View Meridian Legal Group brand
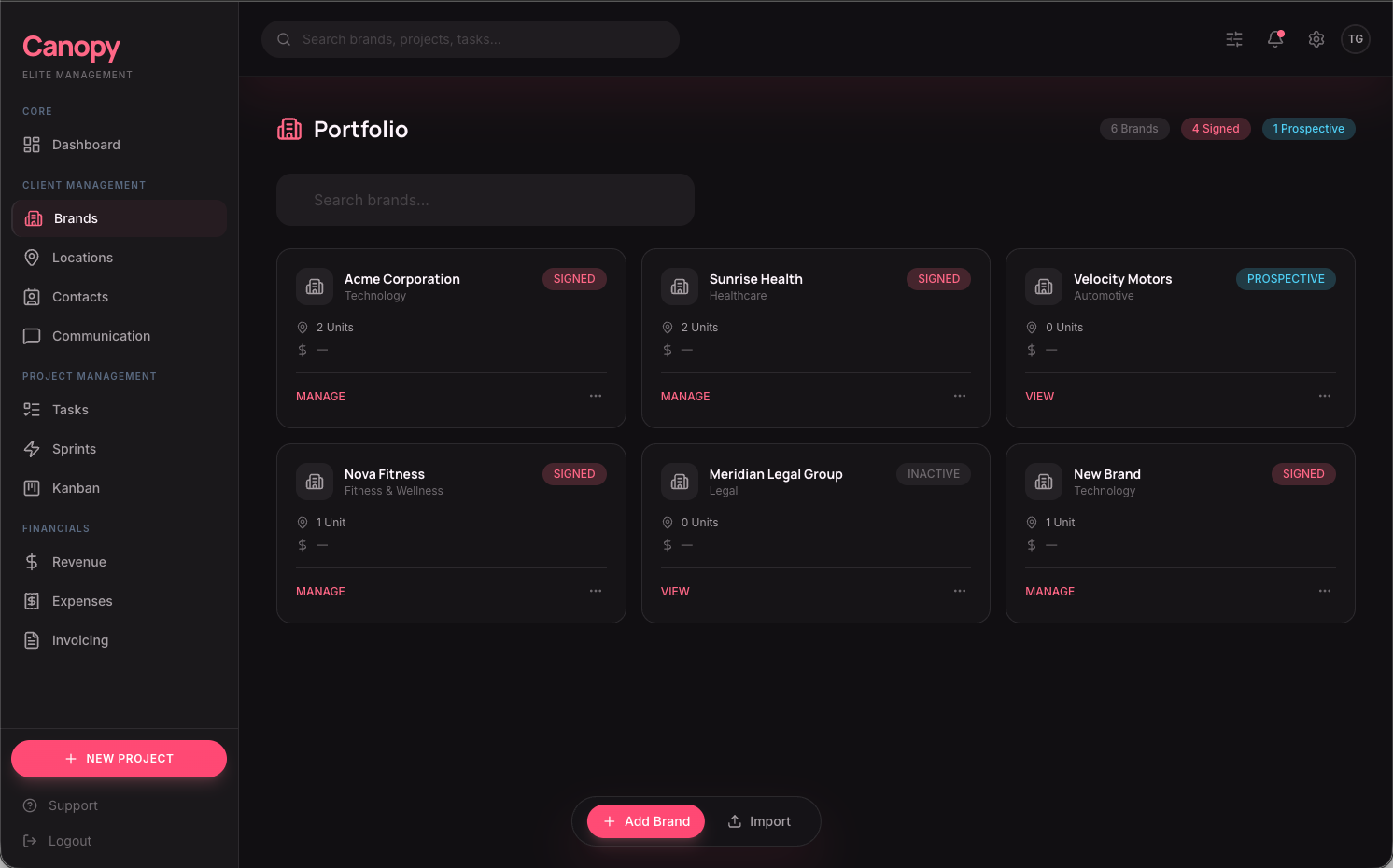 675,592
